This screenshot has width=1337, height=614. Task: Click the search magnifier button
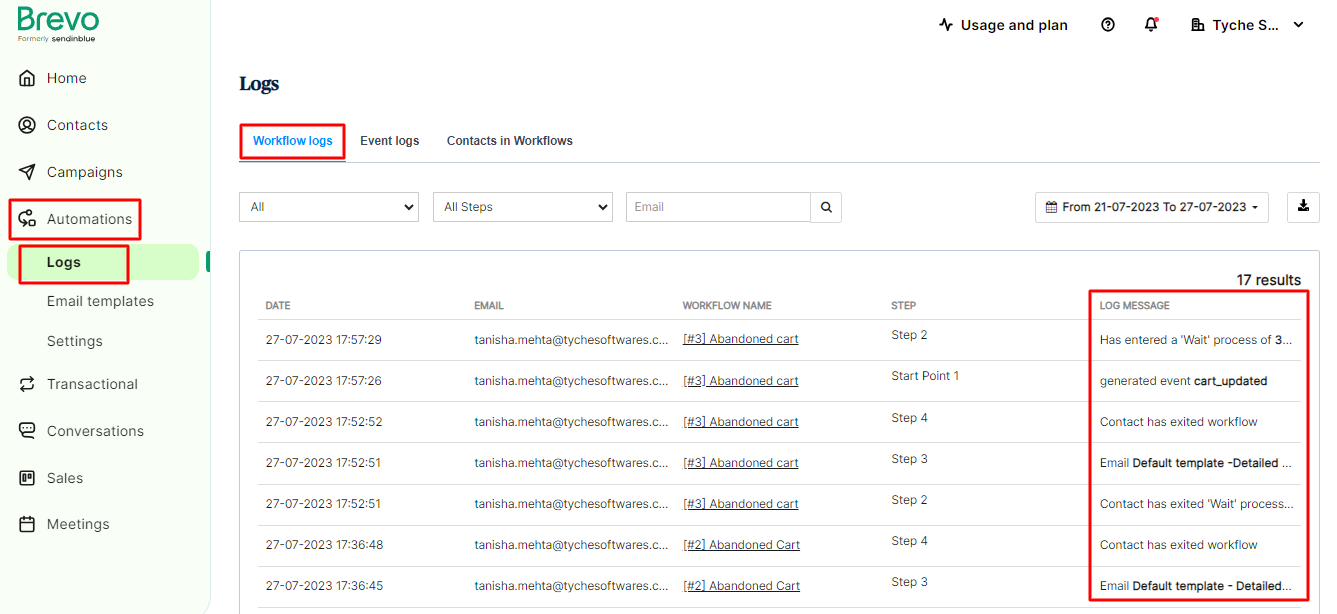pos(826,207)
